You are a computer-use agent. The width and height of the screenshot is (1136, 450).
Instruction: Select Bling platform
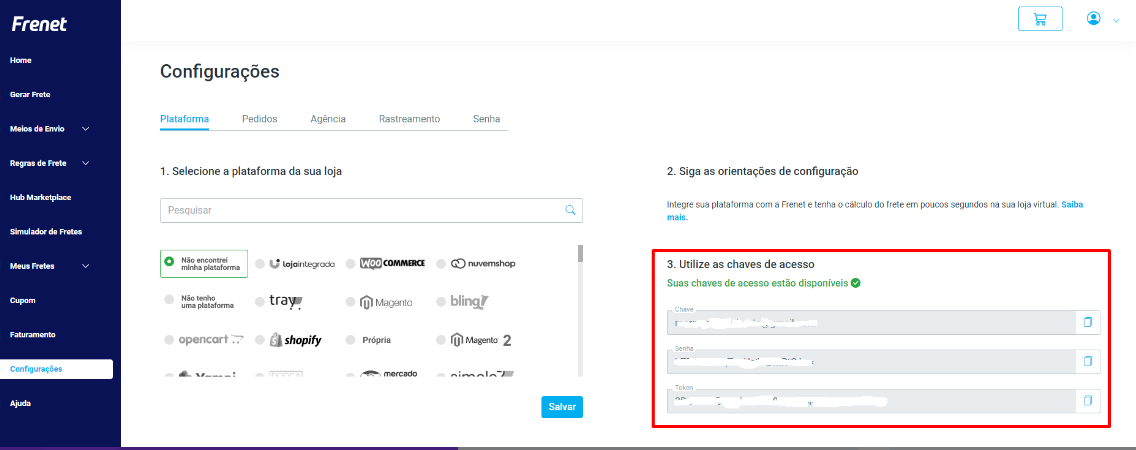tap(440, 302)
